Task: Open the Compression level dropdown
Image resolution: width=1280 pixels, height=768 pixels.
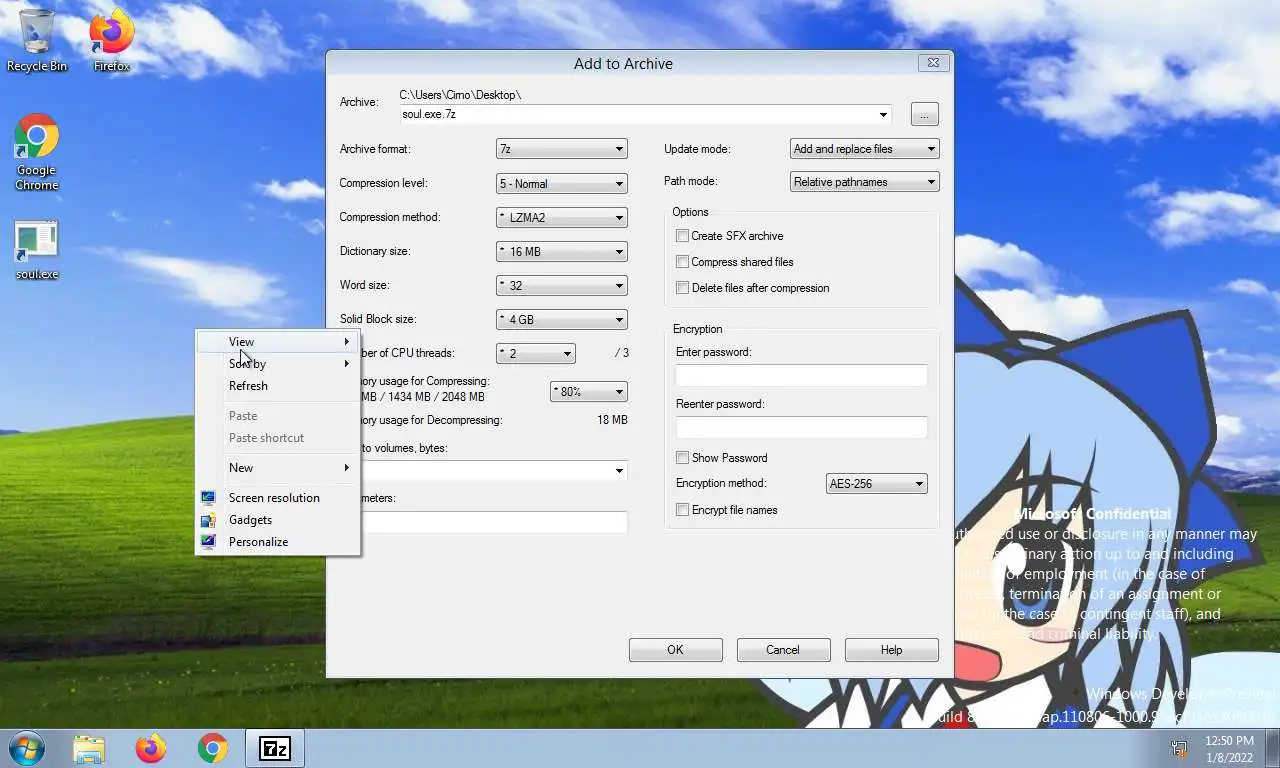Action: click(562, 184)
